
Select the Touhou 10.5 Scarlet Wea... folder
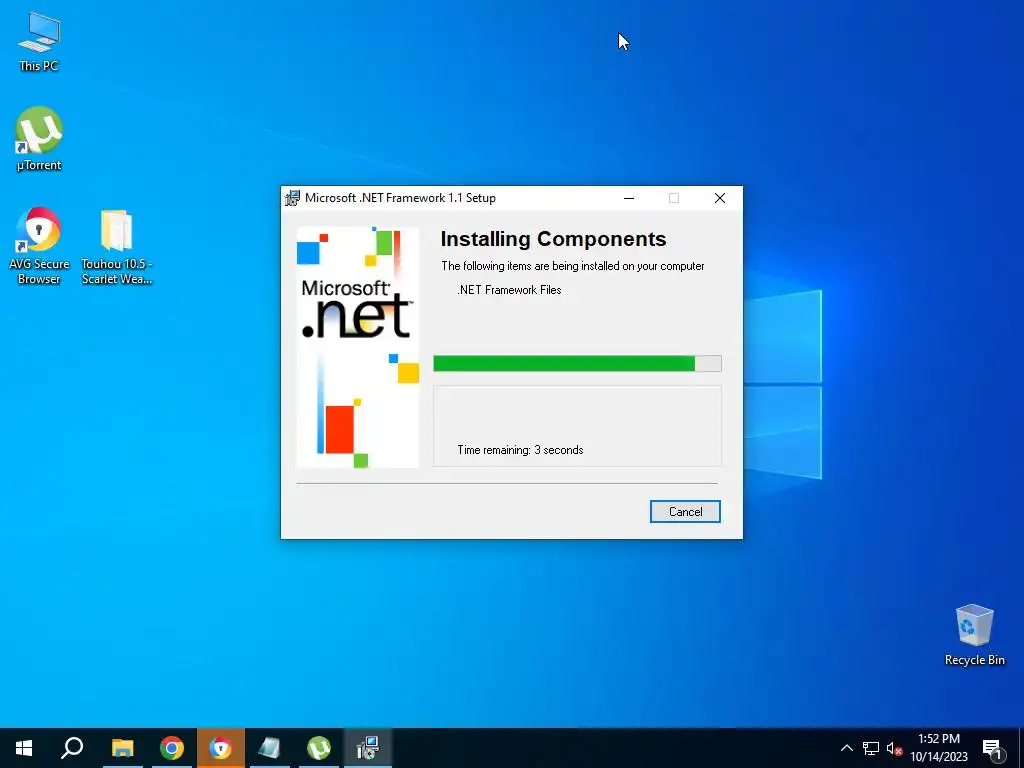pyautogui.click(x=116, y=246)
